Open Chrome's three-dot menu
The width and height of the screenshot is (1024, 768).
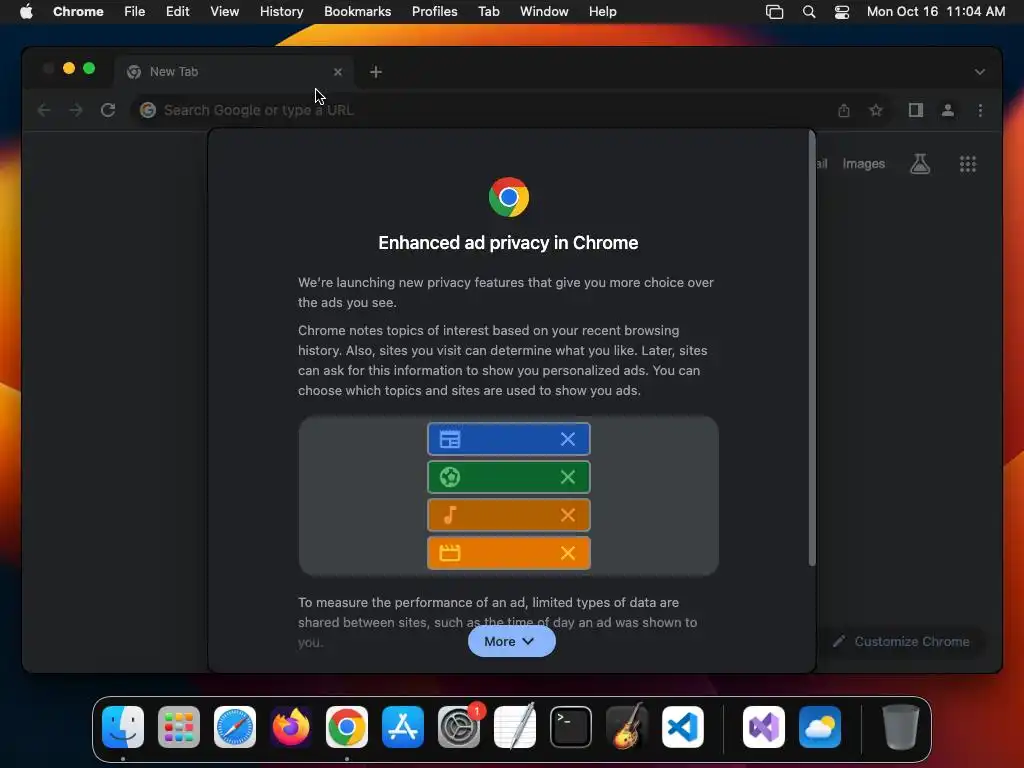point(980,110)
